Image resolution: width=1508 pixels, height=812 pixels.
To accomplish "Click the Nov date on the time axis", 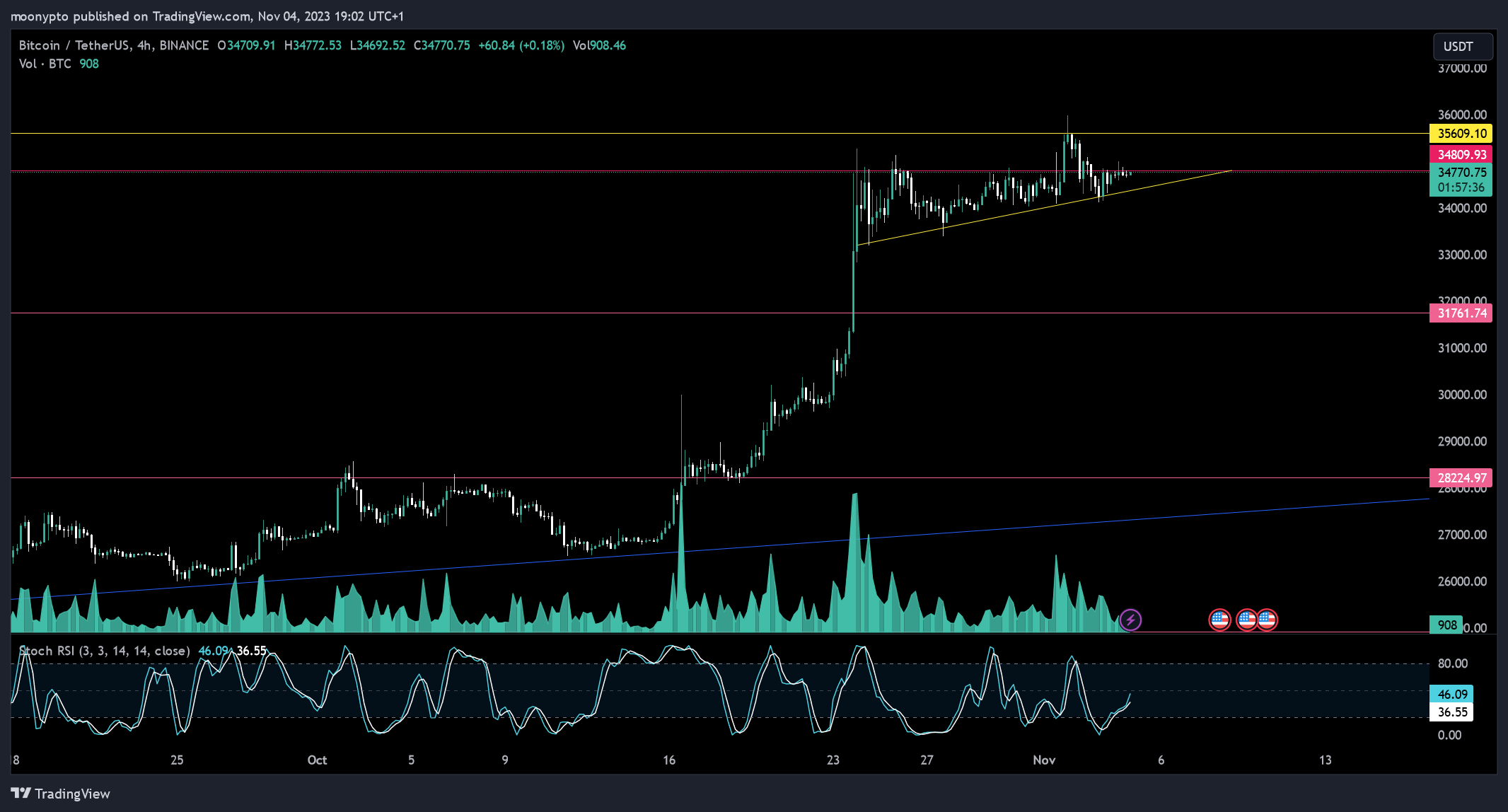I will tap(1044, 760).
